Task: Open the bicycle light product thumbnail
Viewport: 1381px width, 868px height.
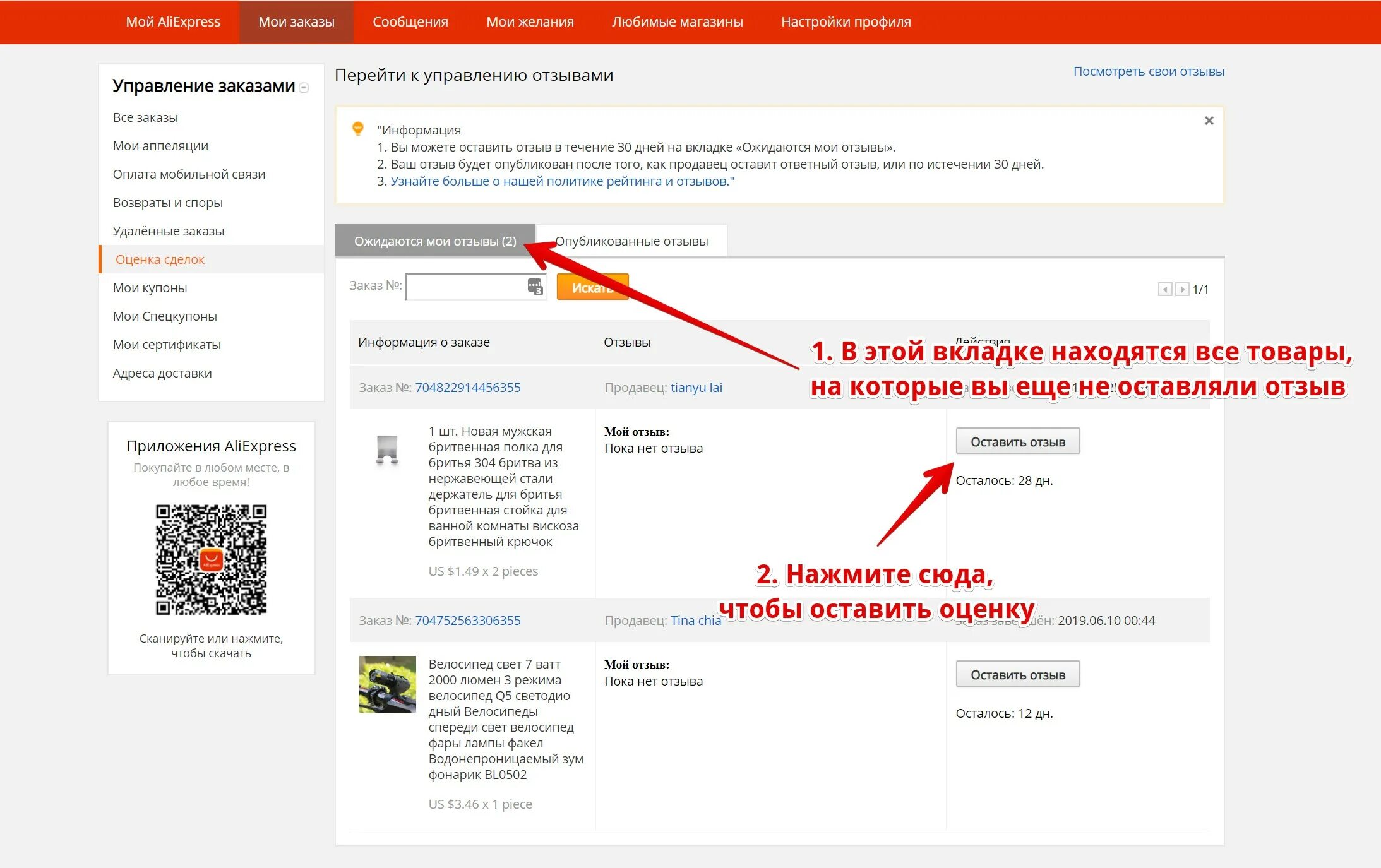Action: (x=388, y=684)
